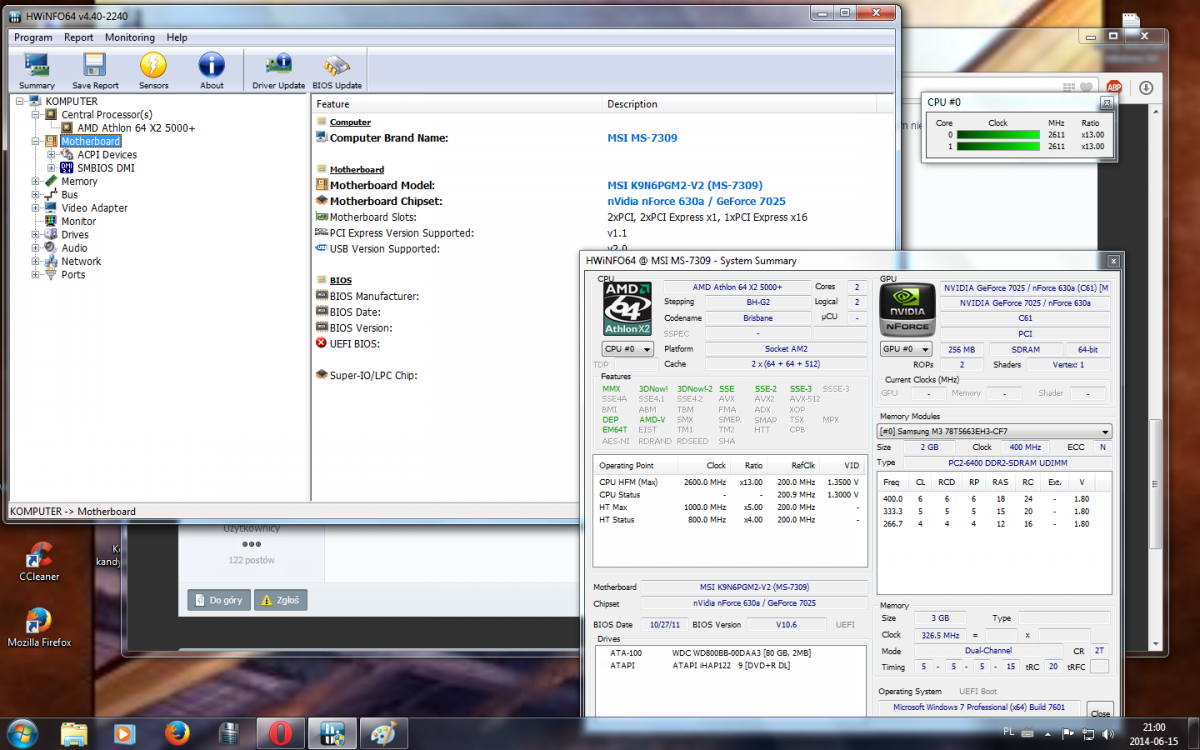Click the 'Super-IO/LPC Chip:' feature row
Viewport: 1200px width, 750px height.
pos(366,375)
